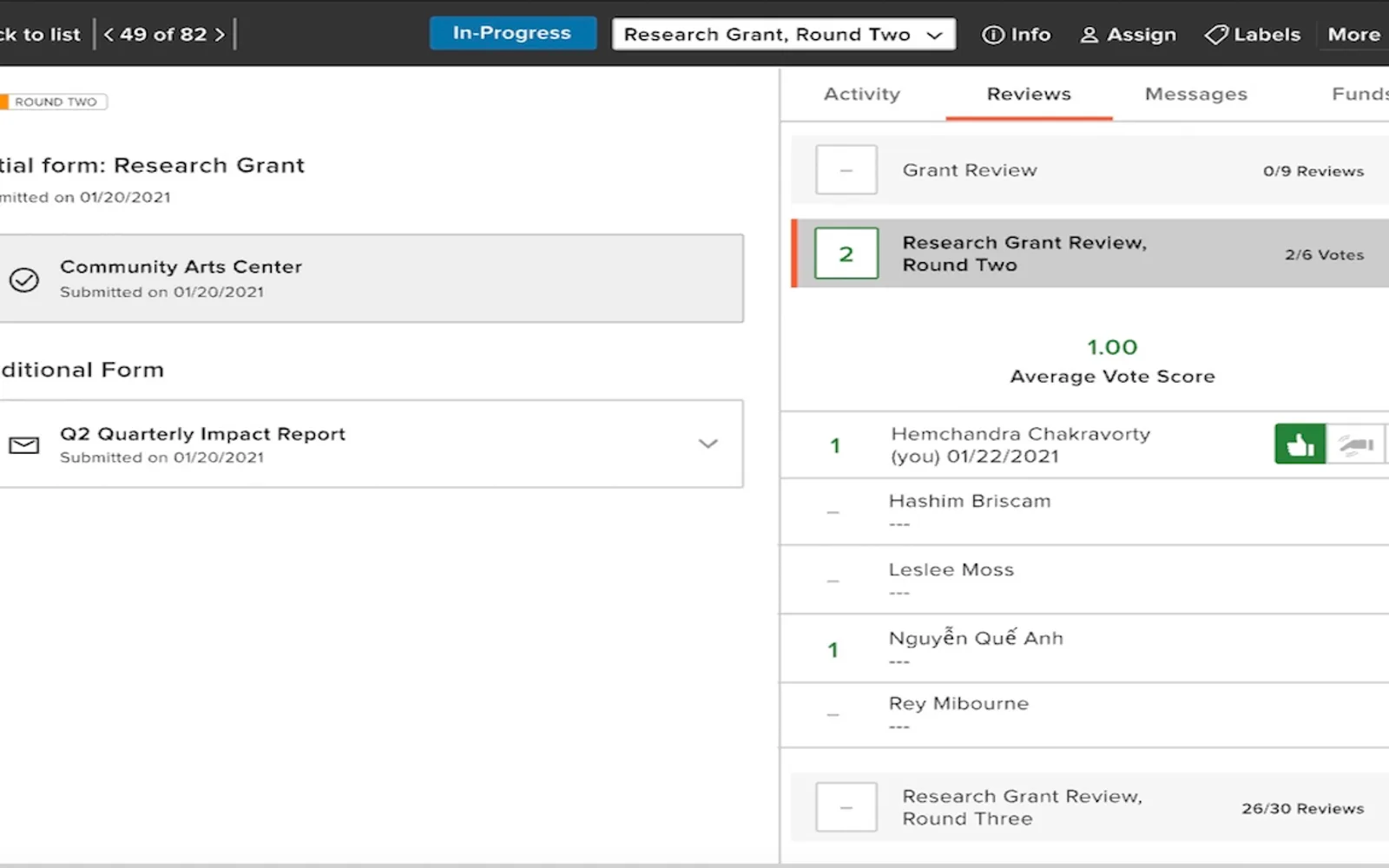Viewport: 1389px width, 868px height.
Task: Click the Q2 Quarterly Impact Report title
Action: click(202, 434)
